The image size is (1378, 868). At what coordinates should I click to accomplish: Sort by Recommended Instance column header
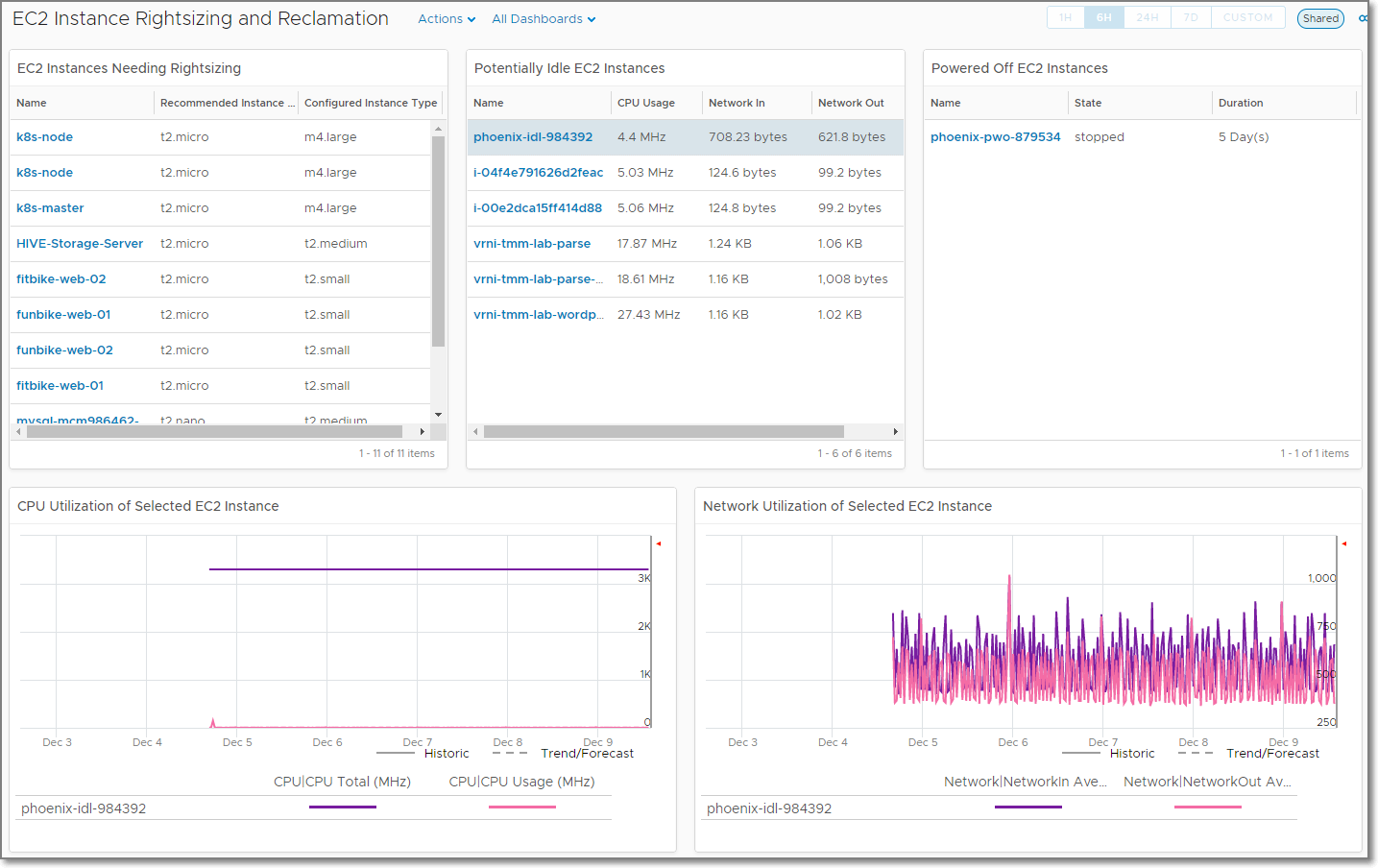(227, 103)
